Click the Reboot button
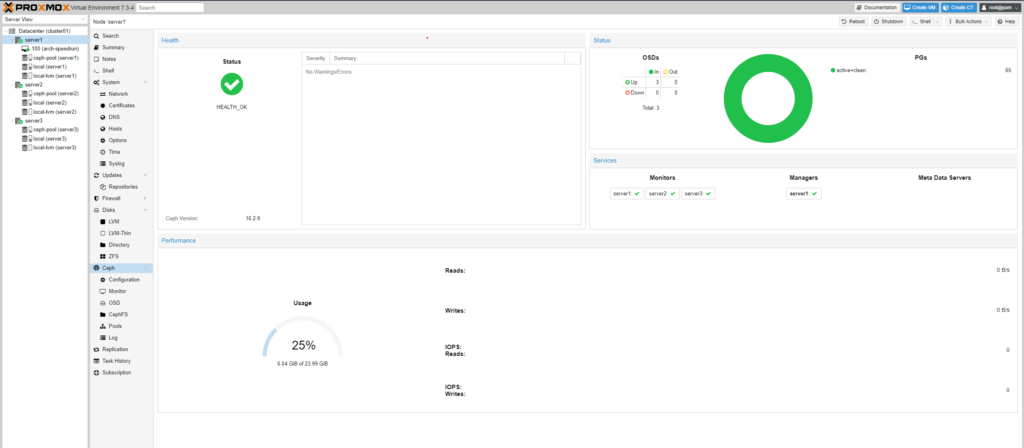1024x448 pixels. click(x=854, y=22)
